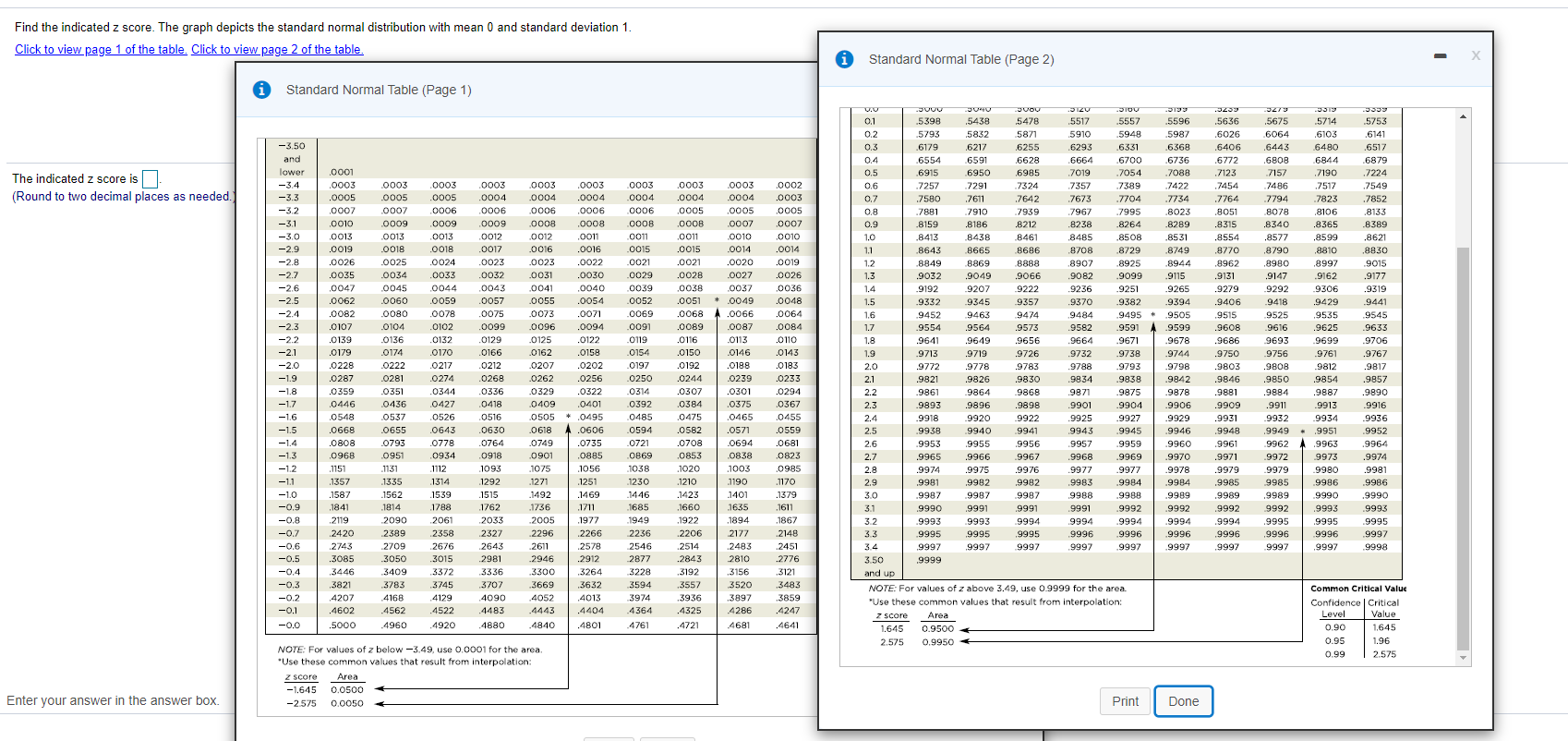The width and height of the screenshot is (1568, 741).
Task: Open page 2 of the table link
Action: 277,50
